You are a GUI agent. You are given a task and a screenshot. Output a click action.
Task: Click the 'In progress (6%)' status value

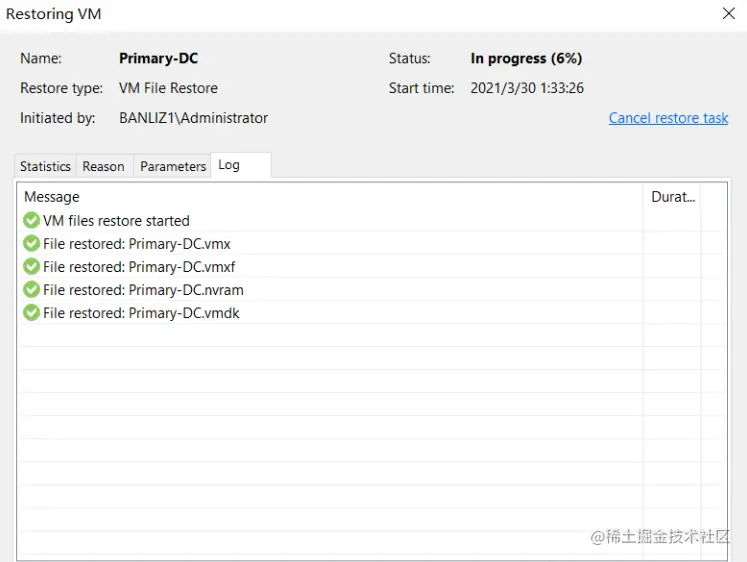(x=526, y=58)
